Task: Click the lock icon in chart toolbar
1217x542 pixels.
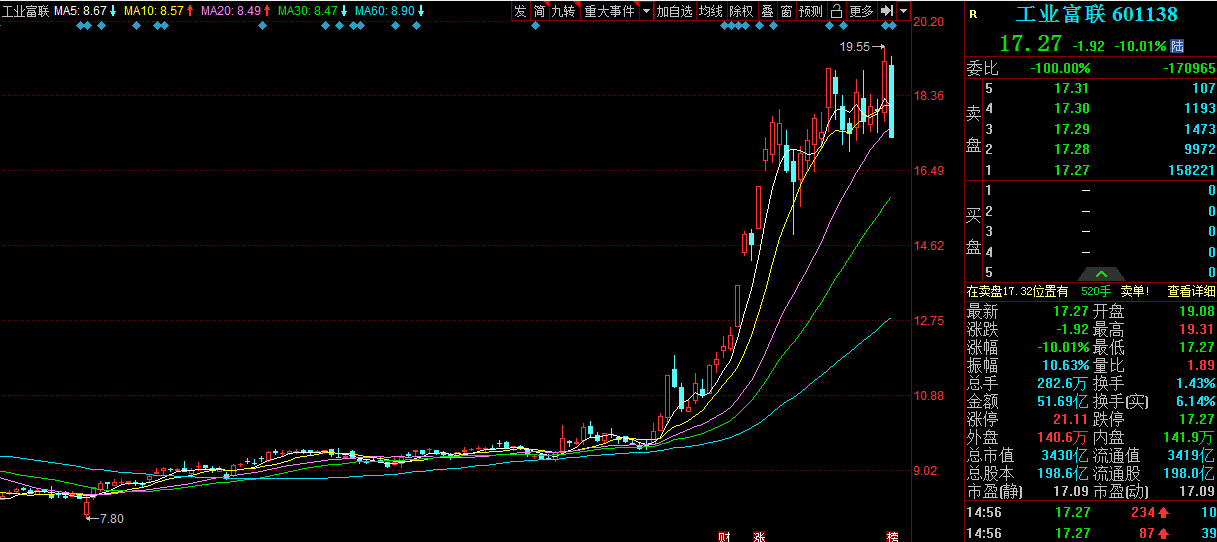Action: click(835, 11)
